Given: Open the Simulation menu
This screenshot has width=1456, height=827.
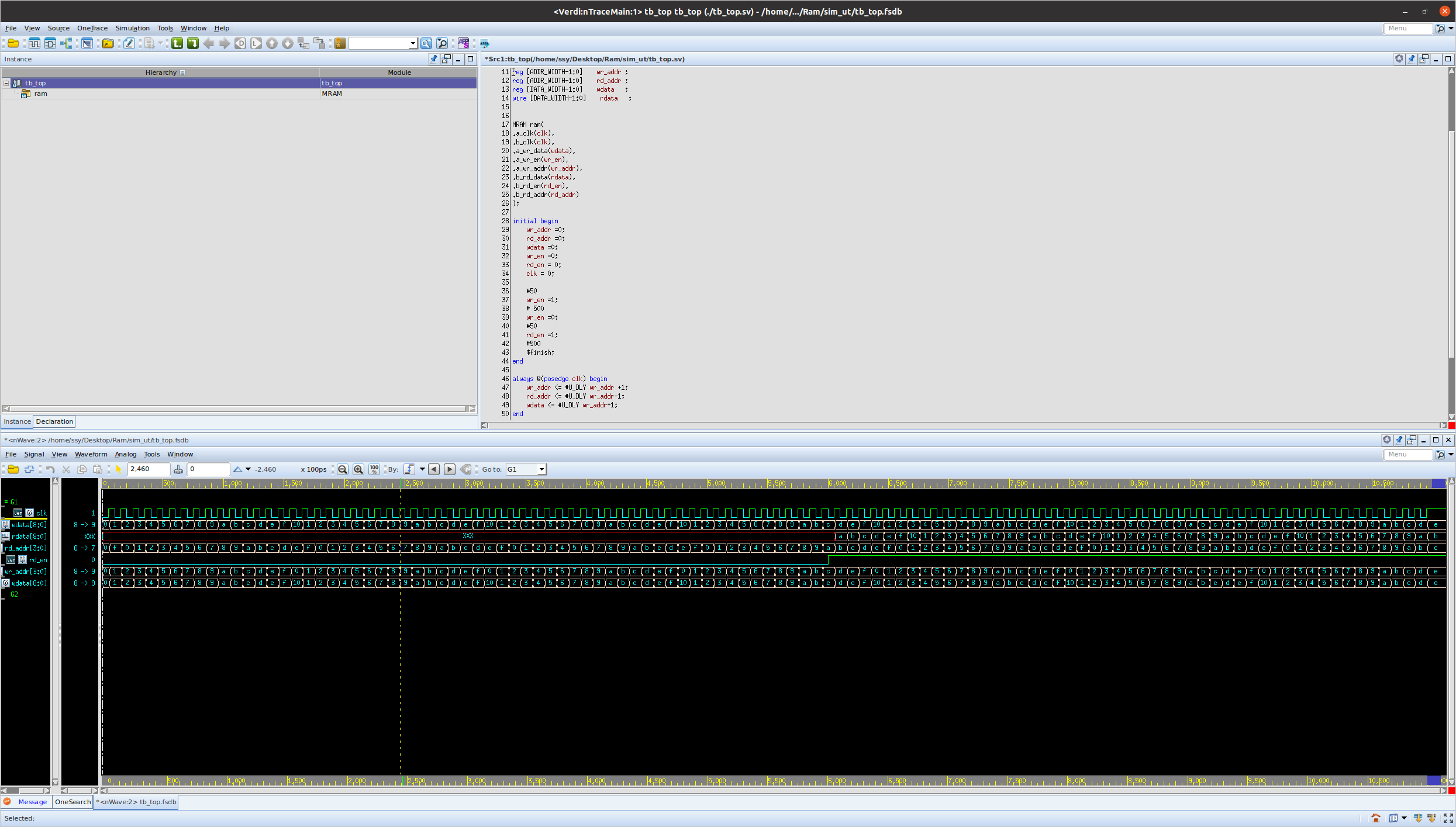Looking at the screenshot, I should tap(131, 28).
